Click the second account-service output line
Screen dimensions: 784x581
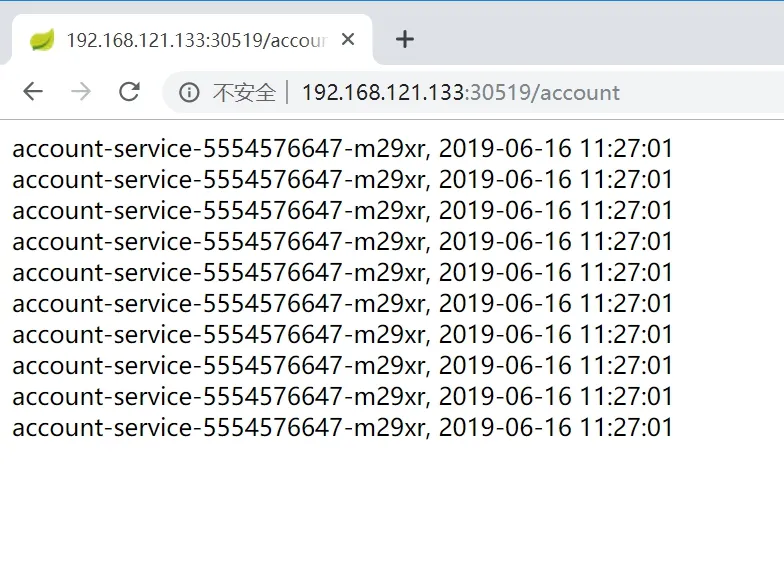click(x=342, y=180)
